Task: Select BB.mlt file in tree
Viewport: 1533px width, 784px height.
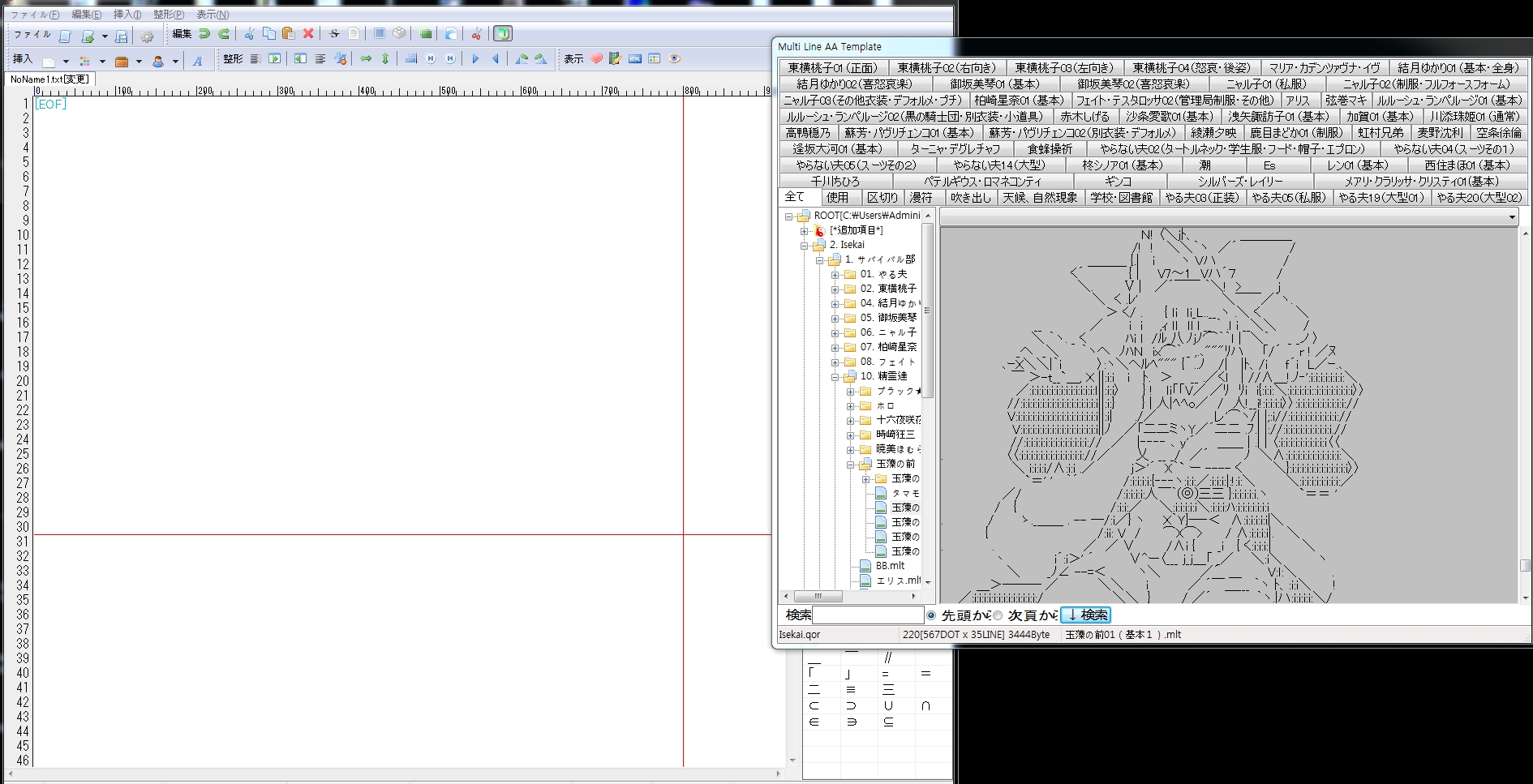Action: 890,566
